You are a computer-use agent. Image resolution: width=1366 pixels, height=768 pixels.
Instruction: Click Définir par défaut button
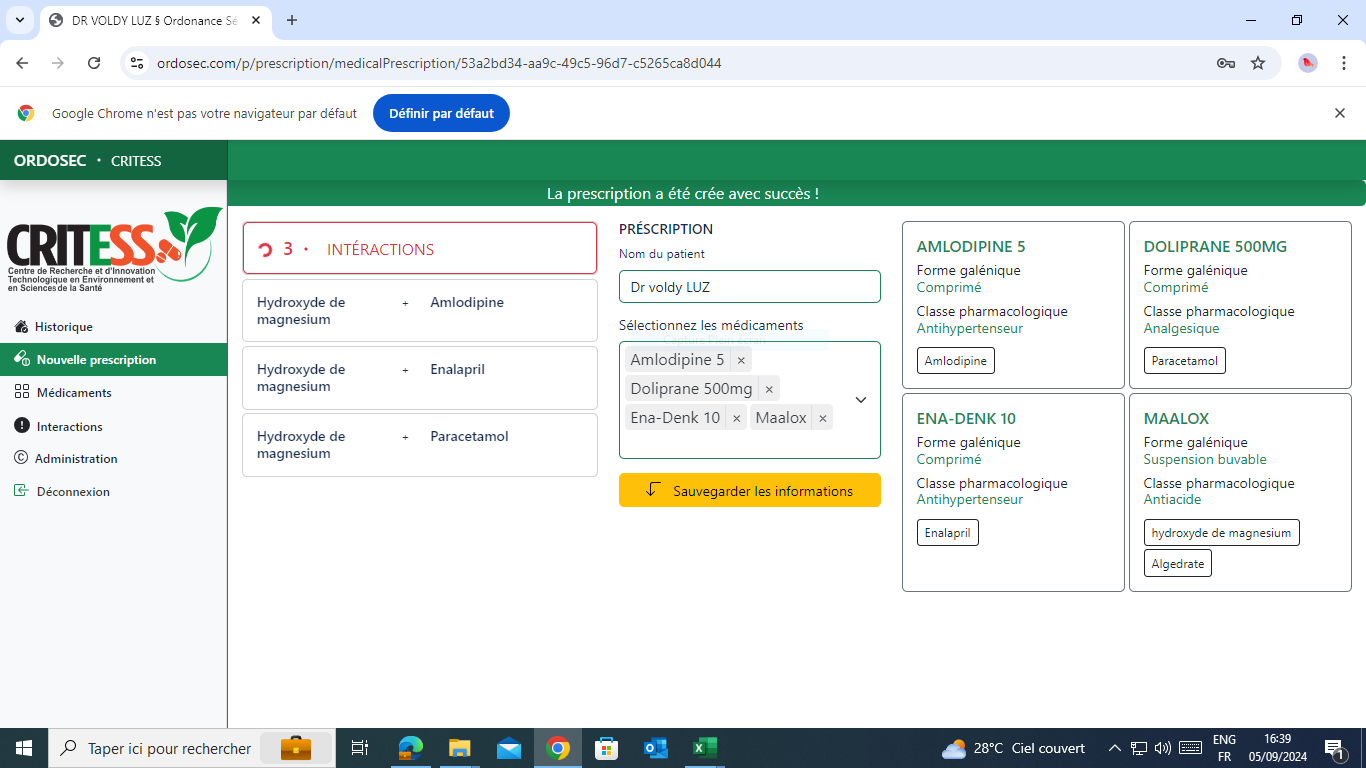pyautogui.click(x=441, y=113)
